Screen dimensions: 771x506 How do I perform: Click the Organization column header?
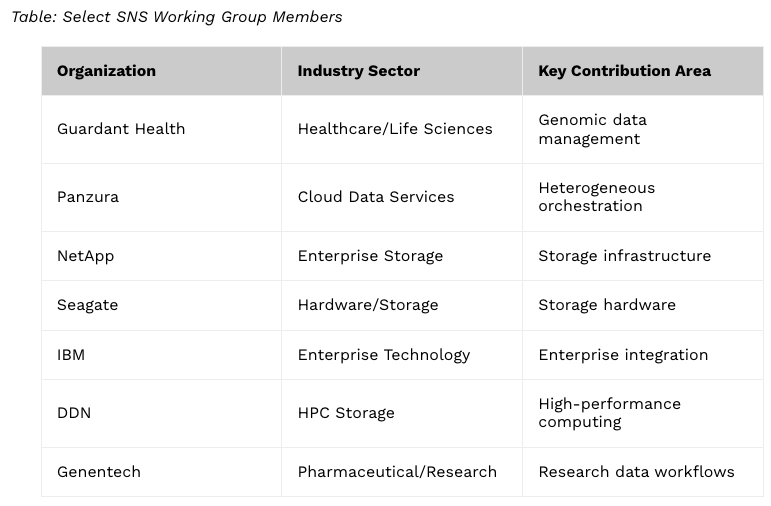pos(106,71)
